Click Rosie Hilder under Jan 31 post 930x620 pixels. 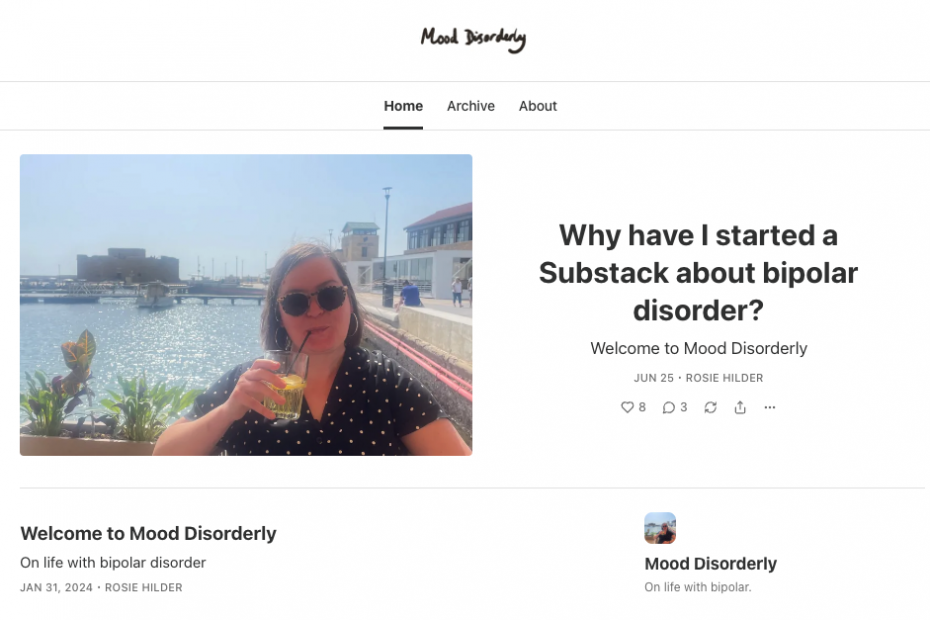144,587
